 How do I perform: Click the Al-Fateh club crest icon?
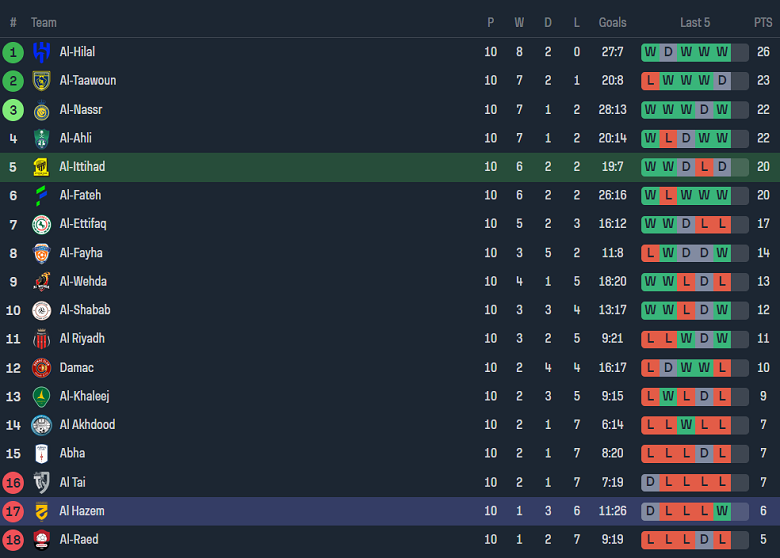click(41, 195)
